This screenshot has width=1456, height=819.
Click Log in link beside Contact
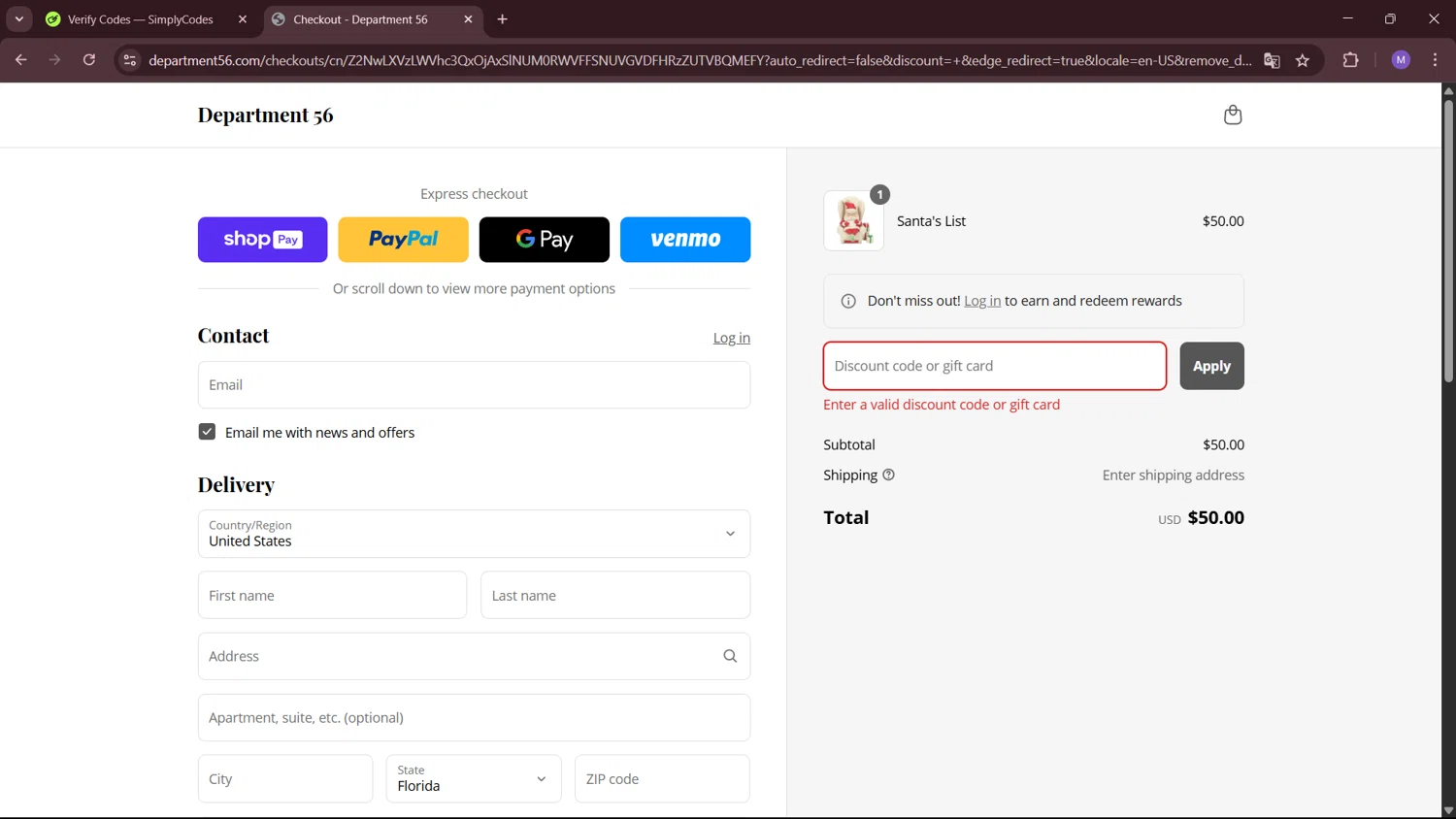pyautogui.click(x=731, y=338)
